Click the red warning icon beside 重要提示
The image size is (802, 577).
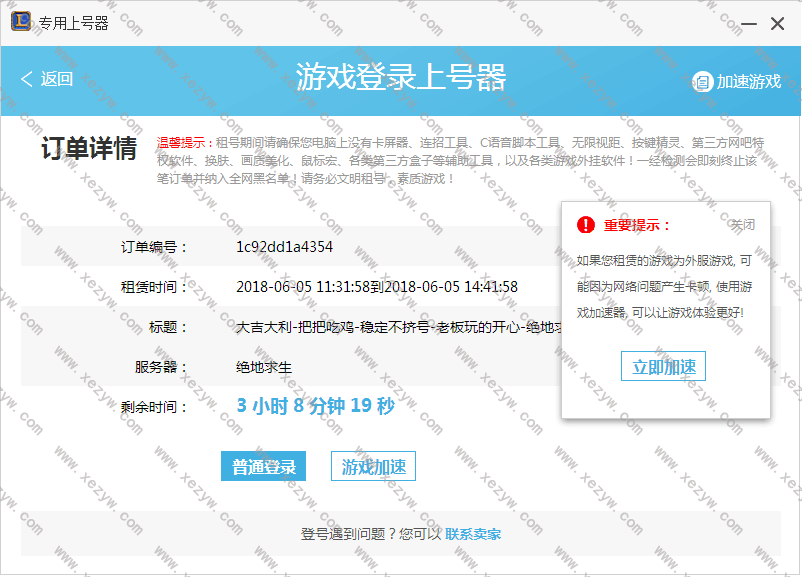585,225
